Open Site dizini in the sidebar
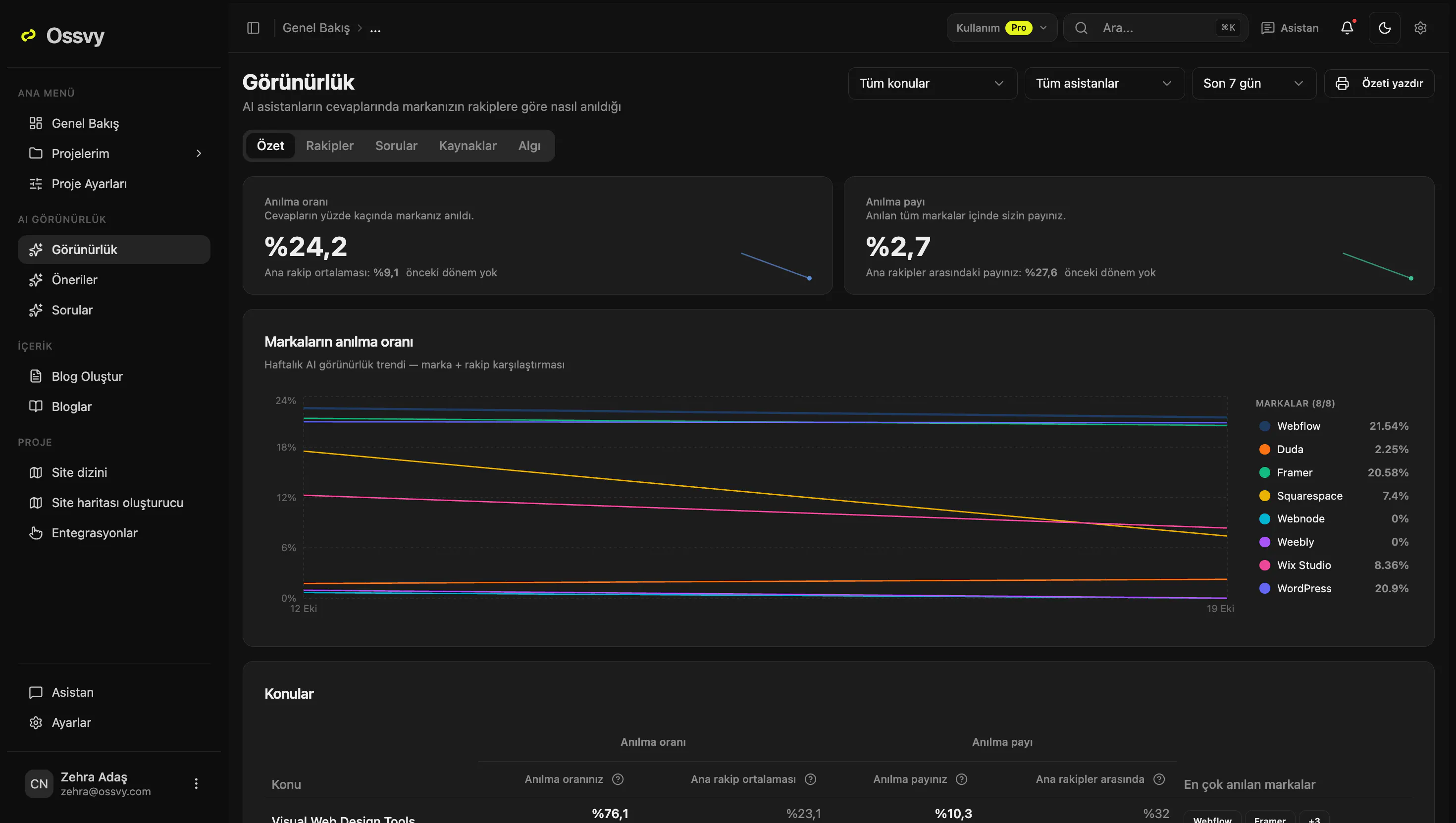 [113, 472]
